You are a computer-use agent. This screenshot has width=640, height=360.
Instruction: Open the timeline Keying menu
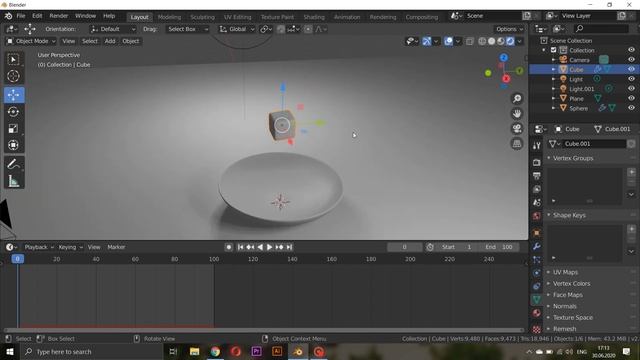[x=70, y=247]
